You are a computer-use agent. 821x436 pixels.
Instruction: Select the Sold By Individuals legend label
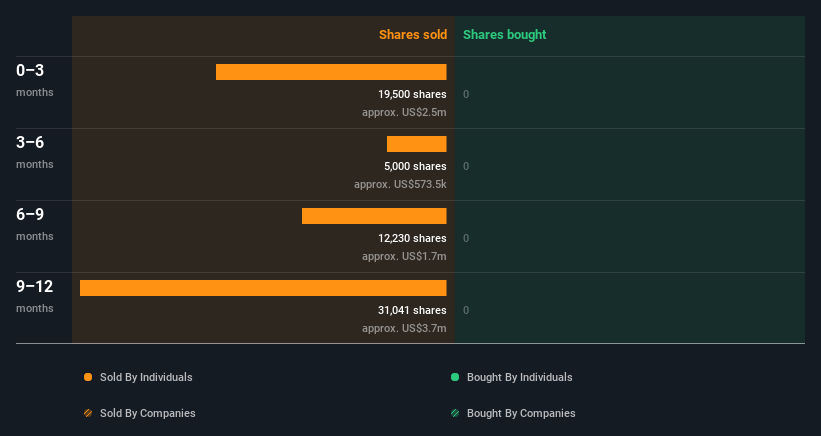click(x=146, y=377)
